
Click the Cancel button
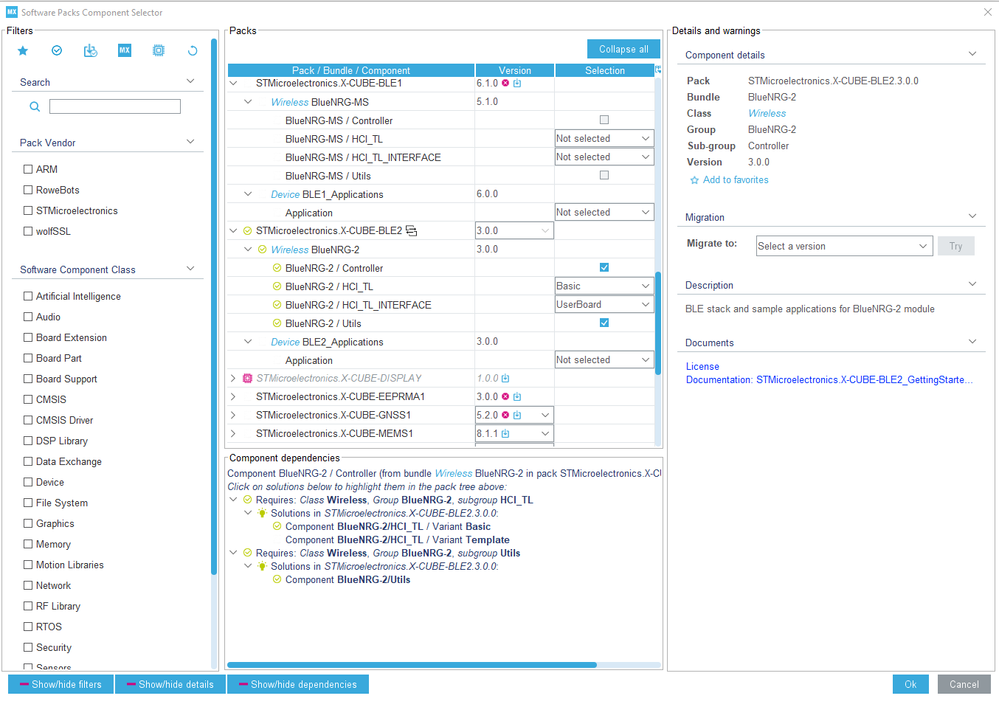(x=964, y=684)
